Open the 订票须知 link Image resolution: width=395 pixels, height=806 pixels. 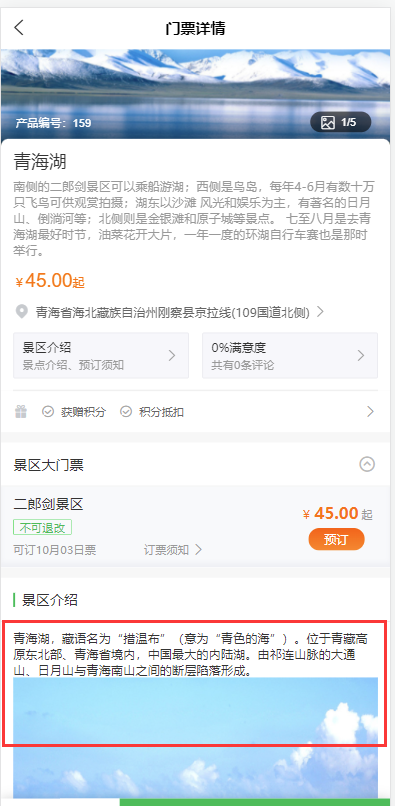[x=166, y=550]
